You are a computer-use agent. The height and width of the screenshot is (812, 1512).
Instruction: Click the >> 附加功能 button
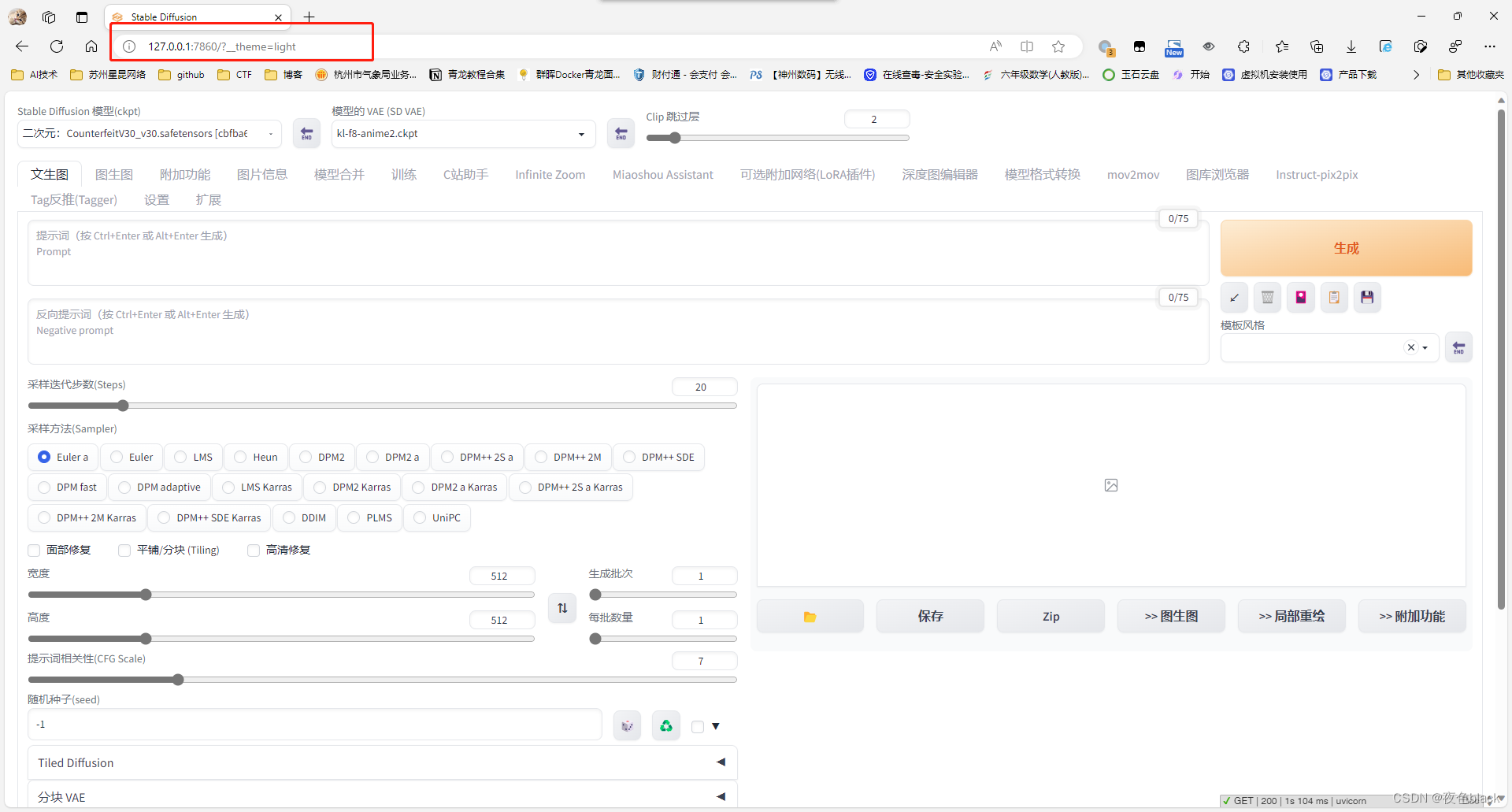(x=1412, y=616)
